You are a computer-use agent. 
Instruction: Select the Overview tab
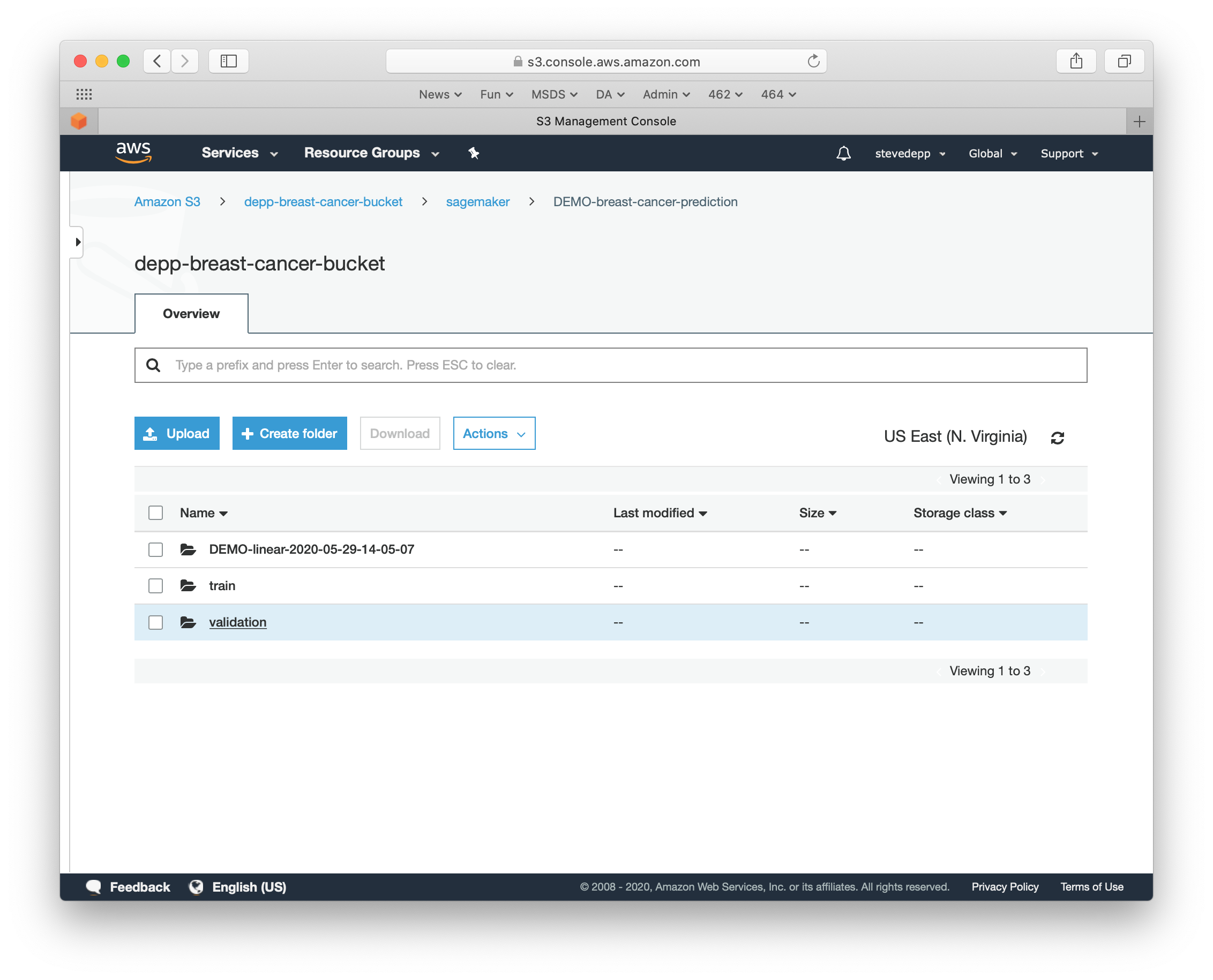click(191, 314)
